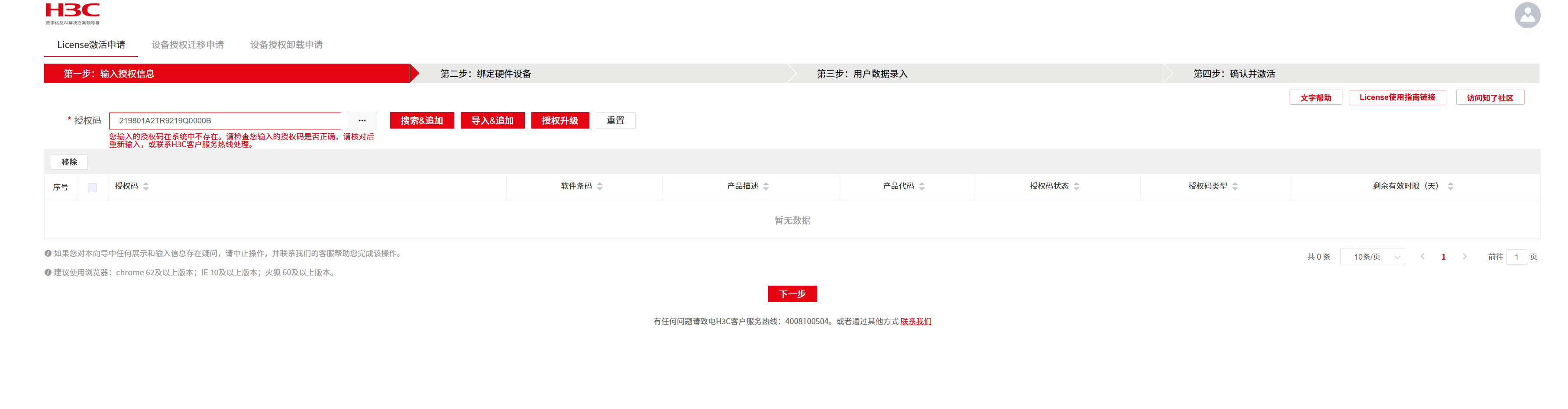Toggle the select-all checkbox in table header
This screenshot has height=409, width=1568.
point(93,187)
